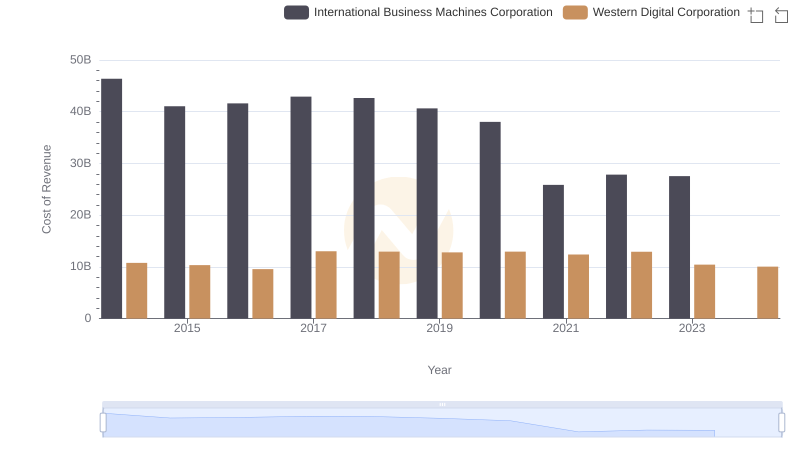Screen dimensions: 800x461
Task: Toggle Western Digital Corporation legend swatch
Action: pyautogui.click(x=575, y=12)
